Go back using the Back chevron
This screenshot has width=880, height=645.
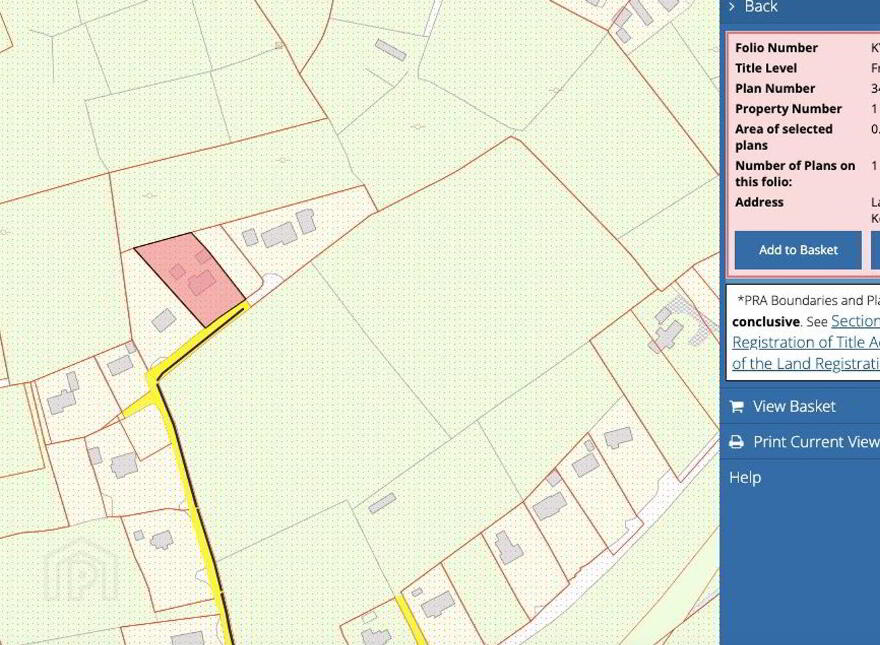(732, 7)
